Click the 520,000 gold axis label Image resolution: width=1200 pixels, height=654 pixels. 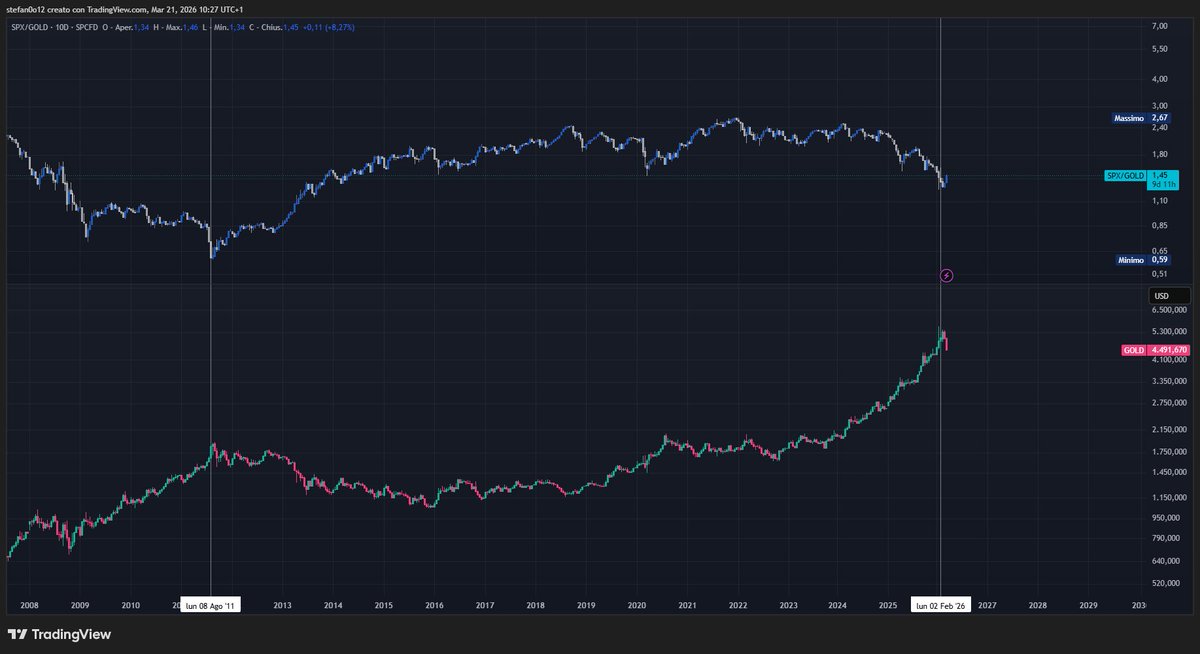pyautogui.click(x=1165, y=583)
